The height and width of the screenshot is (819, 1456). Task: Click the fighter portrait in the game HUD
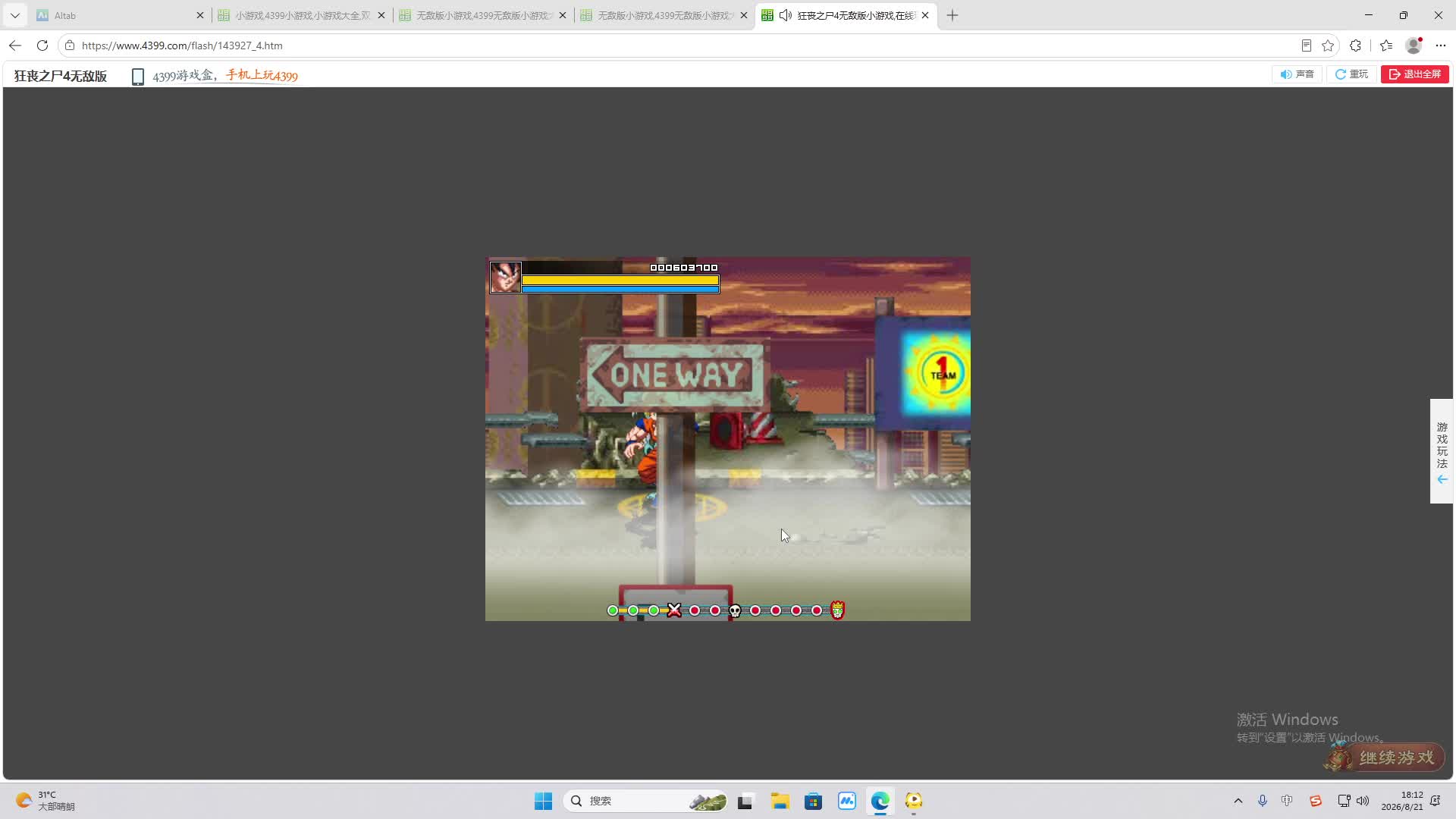click(x=505, y=277)
